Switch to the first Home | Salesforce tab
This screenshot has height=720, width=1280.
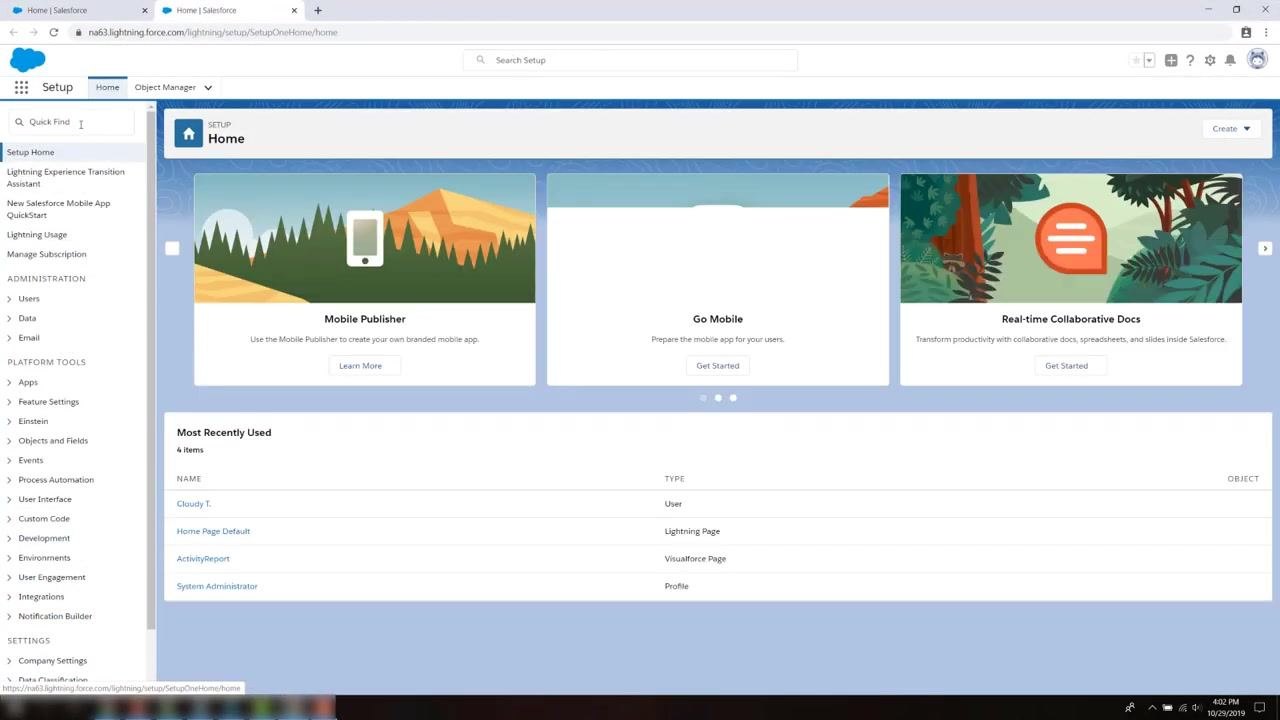(x=76, y=10)
